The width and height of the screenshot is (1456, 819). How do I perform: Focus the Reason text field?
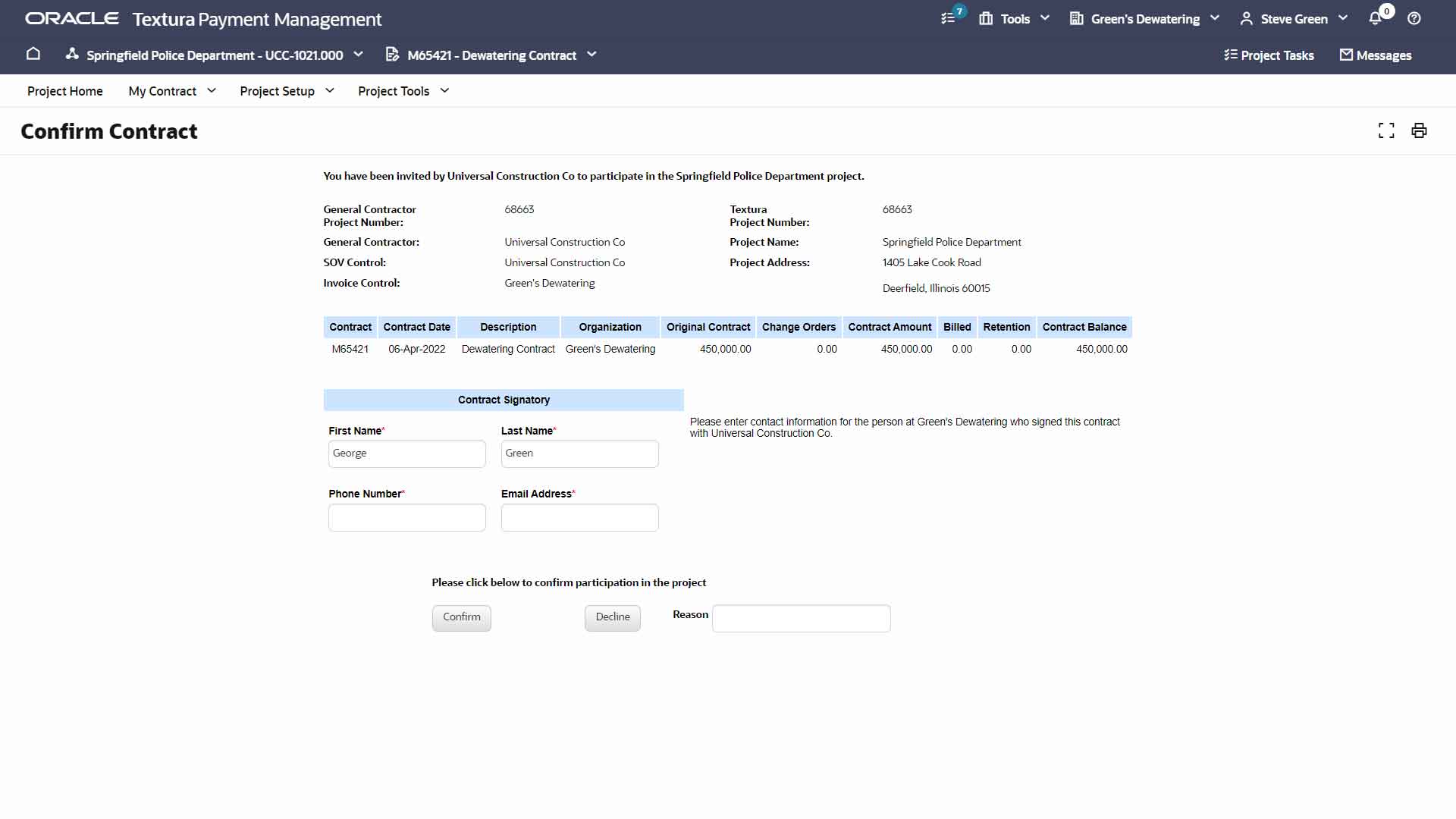(x=801, y=618)
